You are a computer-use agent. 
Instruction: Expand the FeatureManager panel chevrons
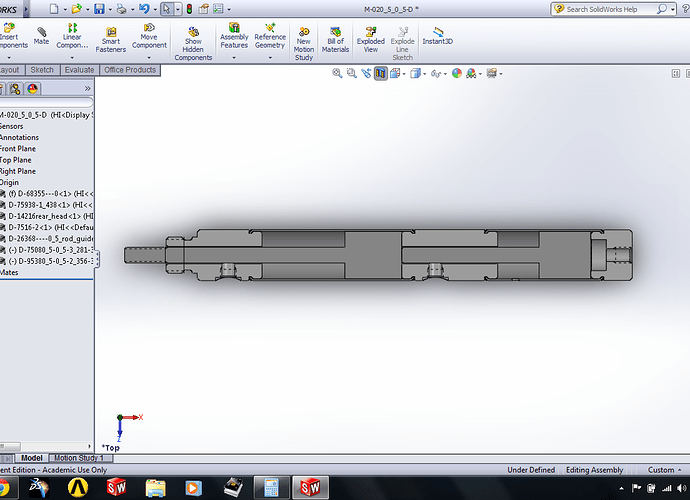(x=87, y=88)
